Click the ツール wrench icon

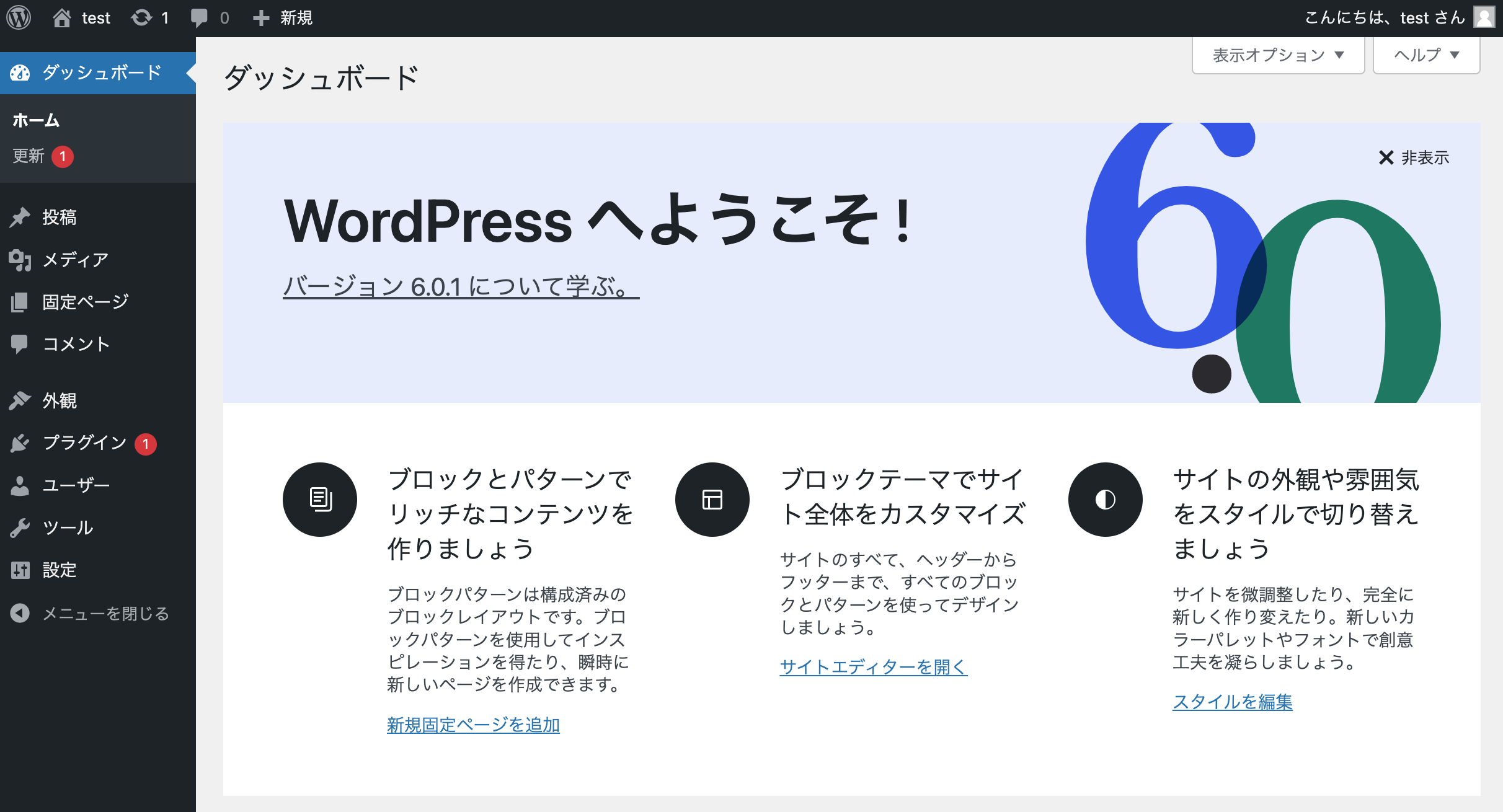pos(20,528)
